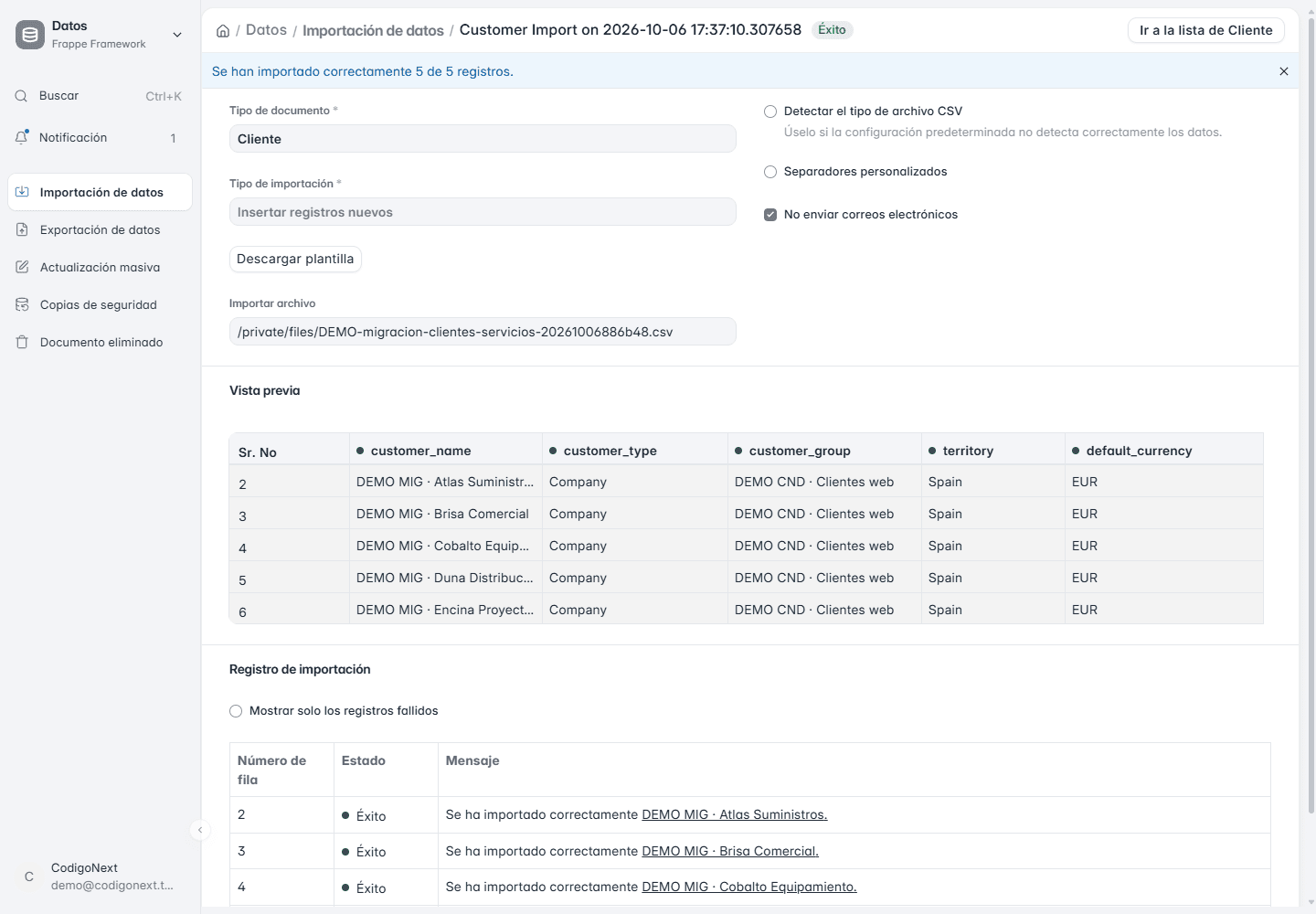Click the notification bell icon
Screen dimensions: 1316x914
[22, 137]
